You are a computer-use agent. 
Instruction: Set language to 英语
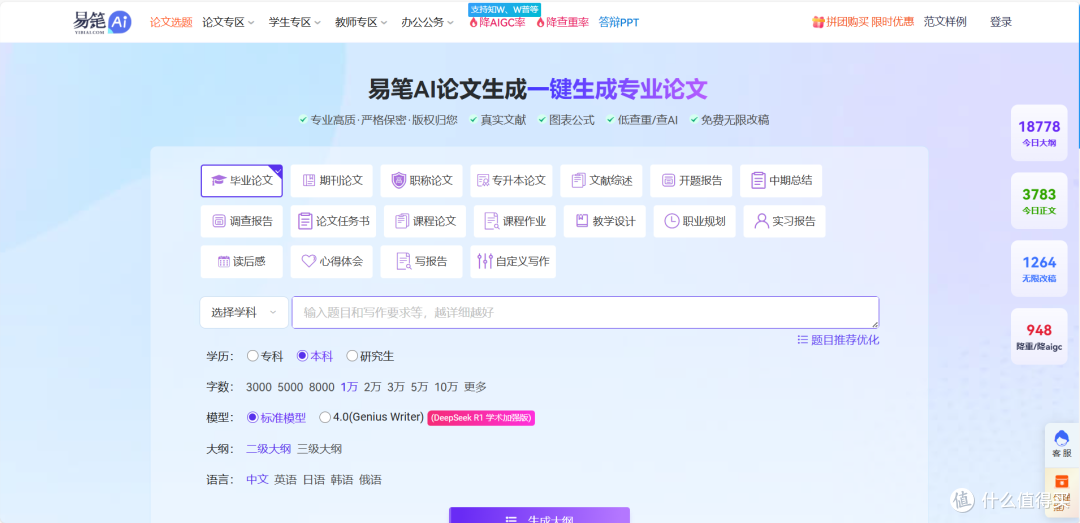pos(286,480)
